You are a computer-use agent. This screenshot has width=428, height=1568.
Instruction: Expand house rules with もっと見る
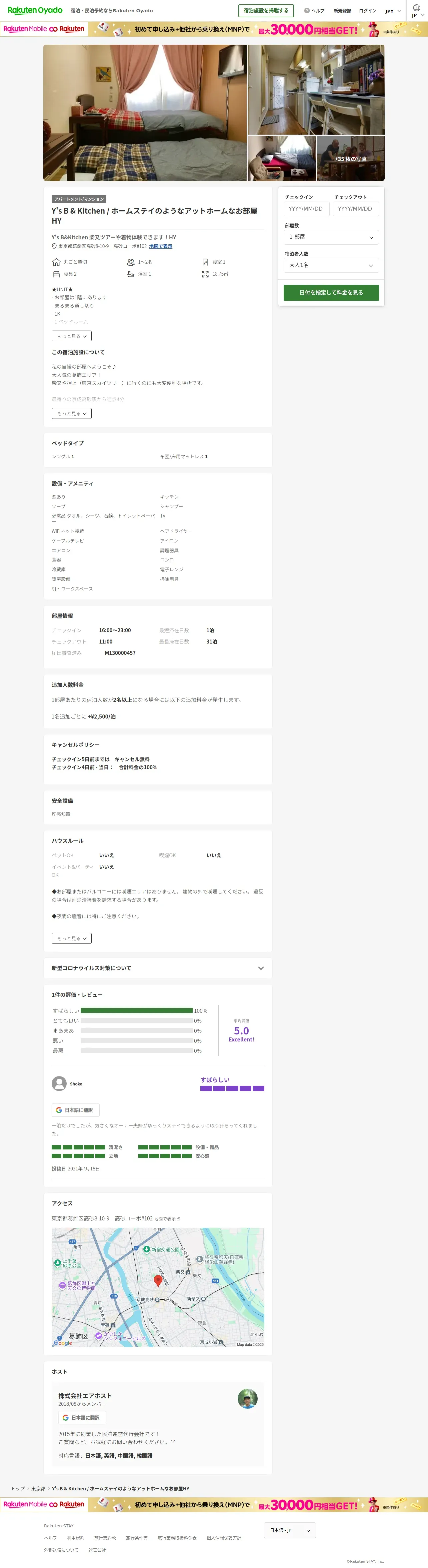[72, 938]
